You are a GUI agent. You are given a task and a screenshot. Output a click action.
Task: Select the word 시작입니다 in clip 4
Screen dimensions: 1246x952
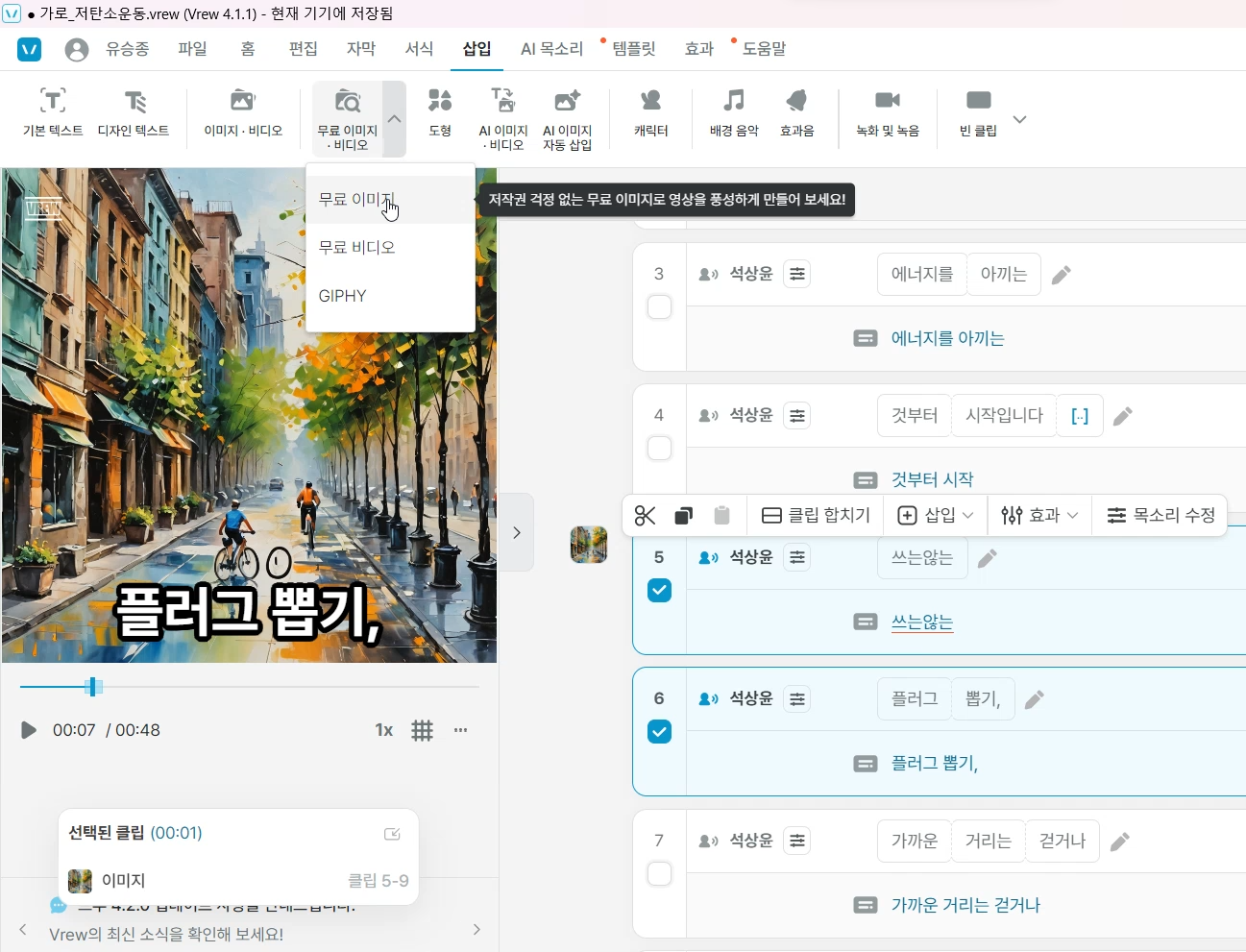(1004, 416)
